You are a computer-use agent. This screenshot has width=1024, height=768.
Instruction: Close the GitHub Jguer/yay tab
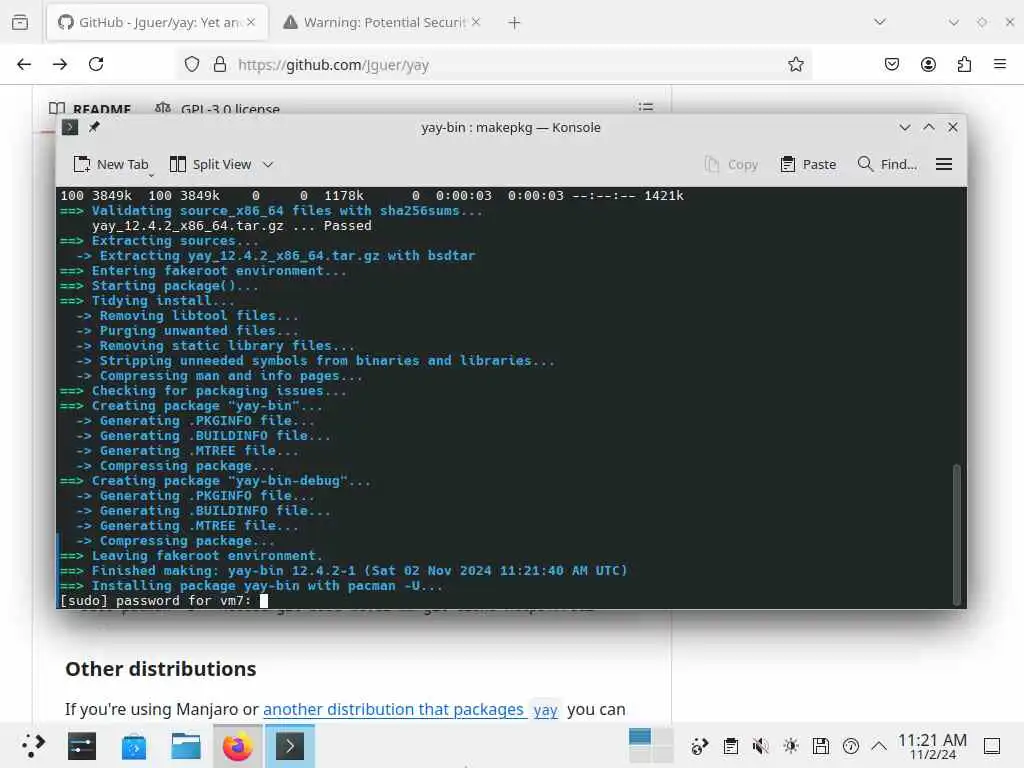(251, 22)
